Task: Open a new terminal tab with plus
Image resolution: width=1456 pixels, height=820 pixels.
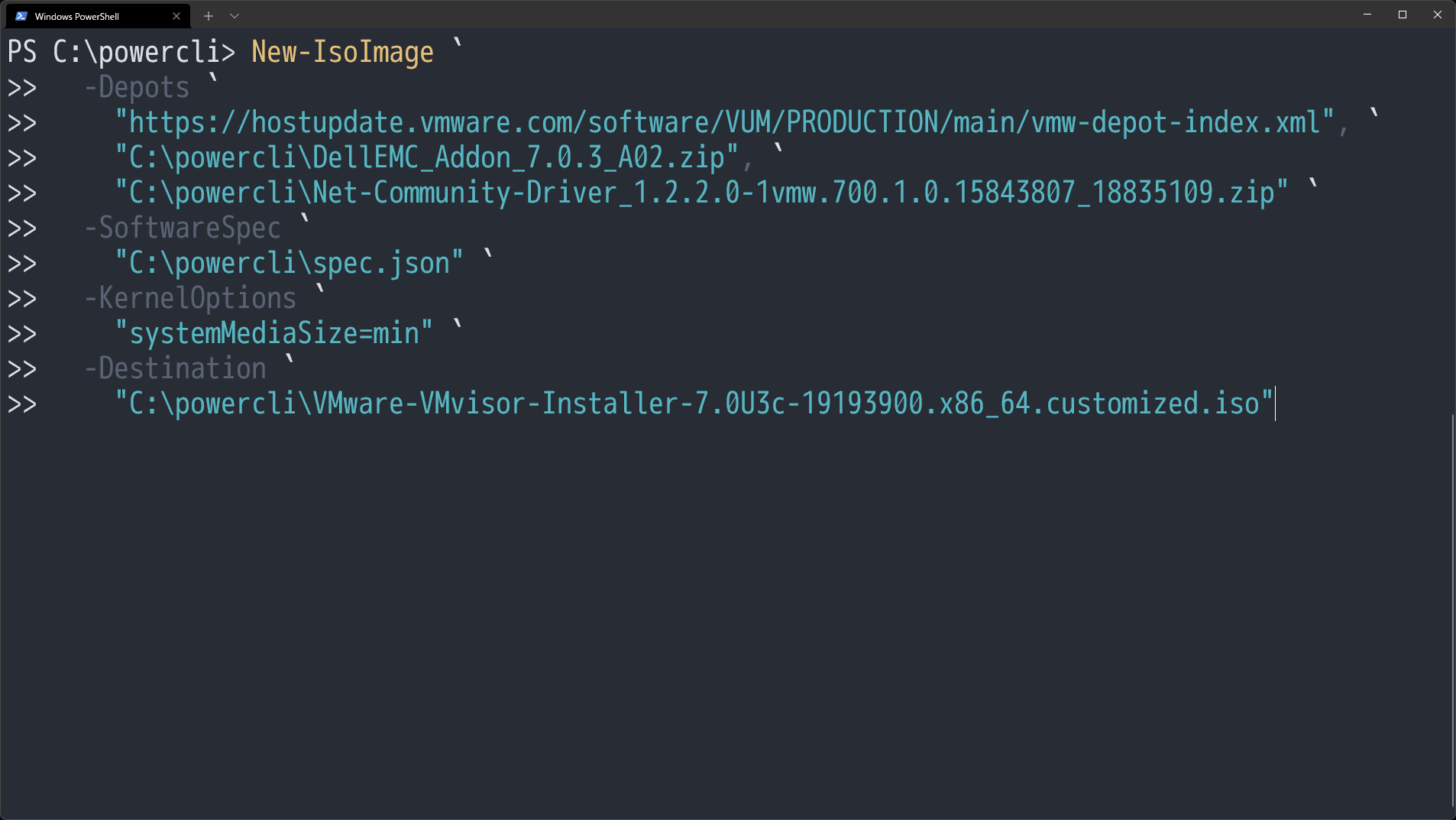Action: (x=207, y=15)
